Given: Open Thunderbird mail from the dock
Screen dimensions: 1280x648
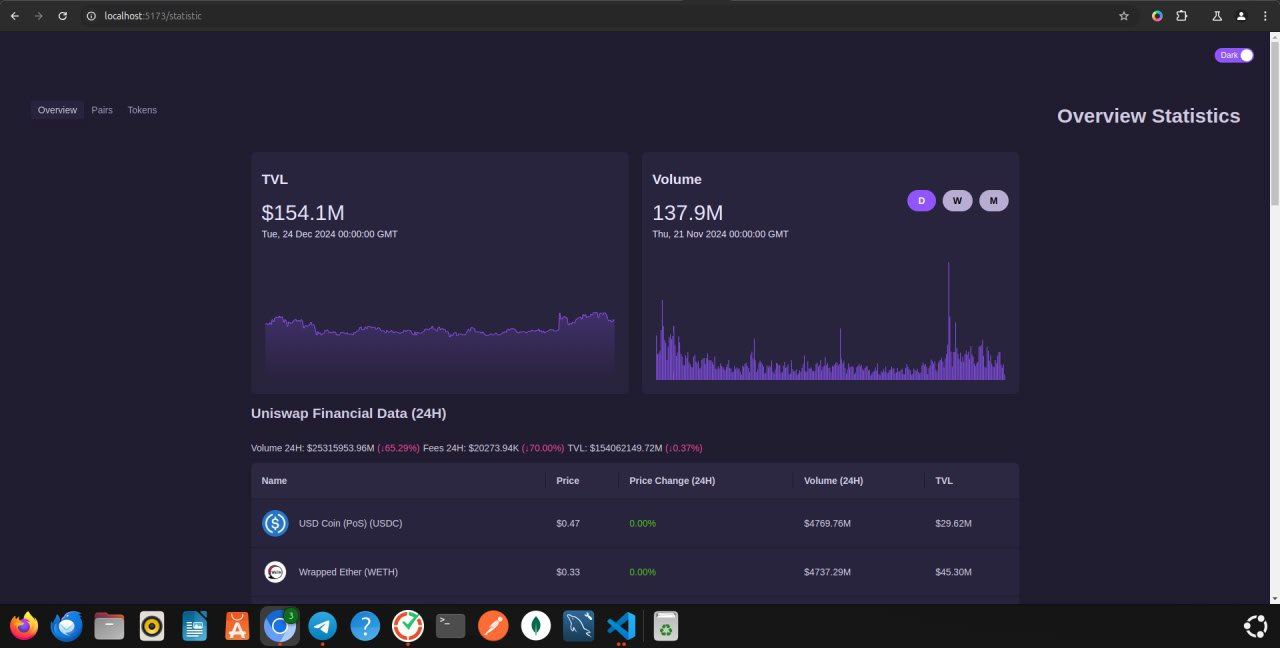Looking at the screenshot, I should click(x=67, y=627).
